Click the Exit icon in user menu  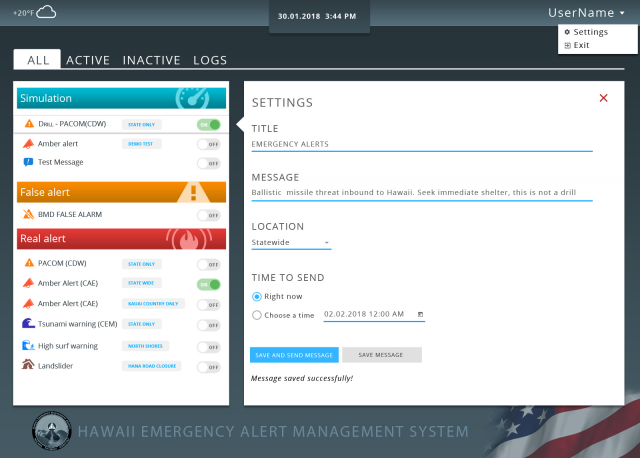coord(567,45)
